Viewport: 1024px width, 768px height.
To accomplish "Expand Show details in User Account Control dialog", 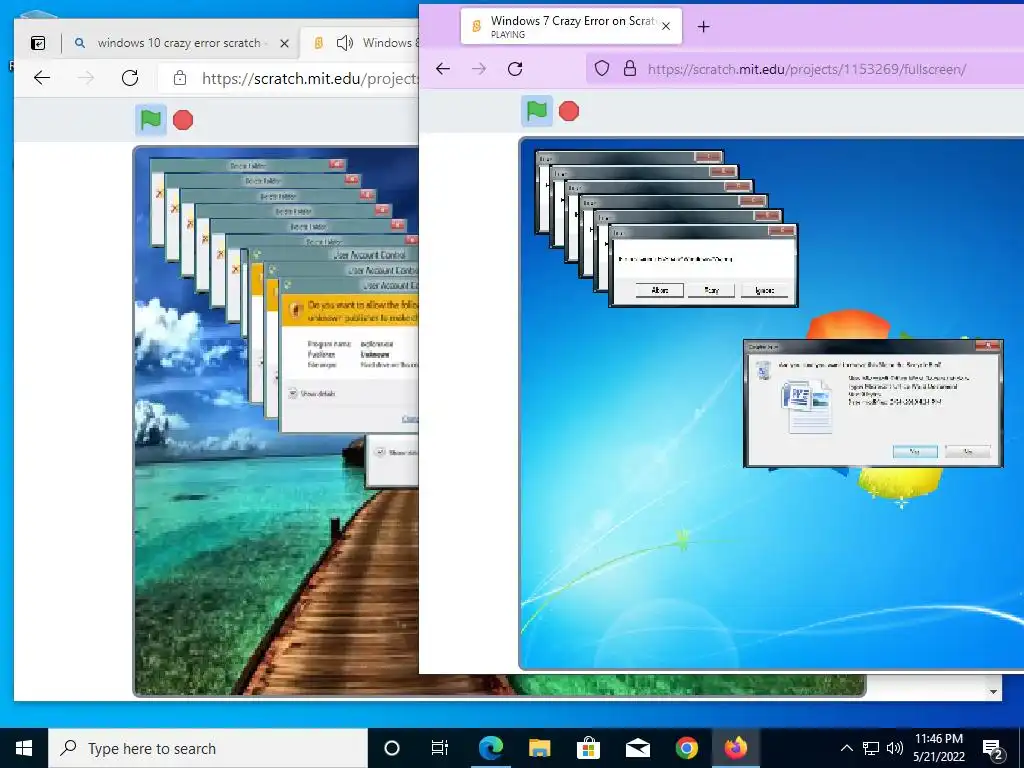I will click(312, 394).
